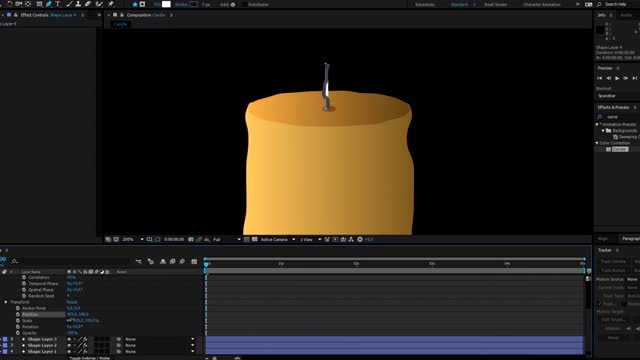Hide Shape Layer 2 with eye icon
Image resolution: width=640 pixels, height=360 pixels.
point(69,345)
